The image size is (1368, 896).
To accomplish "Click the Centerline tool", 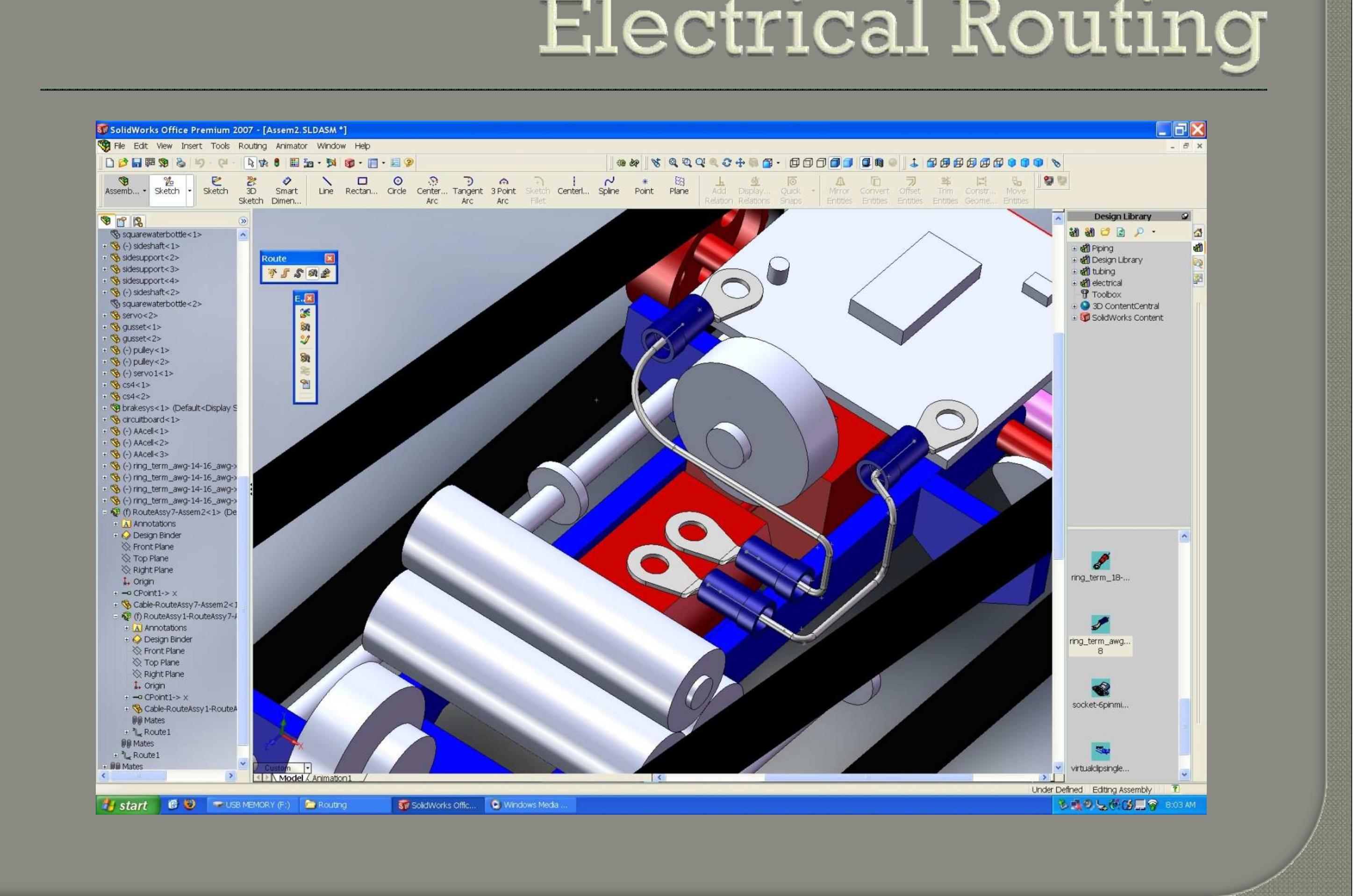I will (x=573, y=185).
